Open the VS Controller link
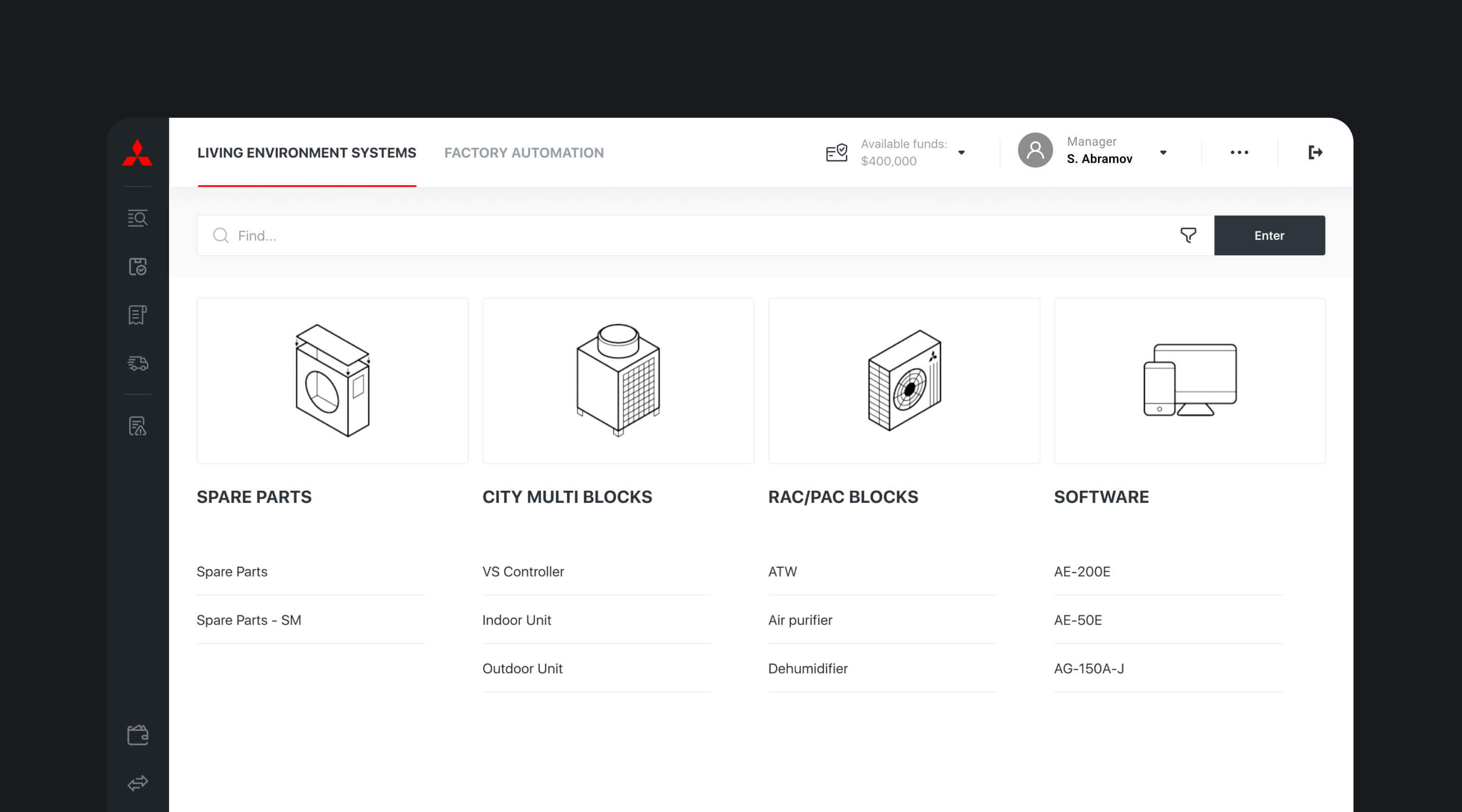 pos(523,571)
